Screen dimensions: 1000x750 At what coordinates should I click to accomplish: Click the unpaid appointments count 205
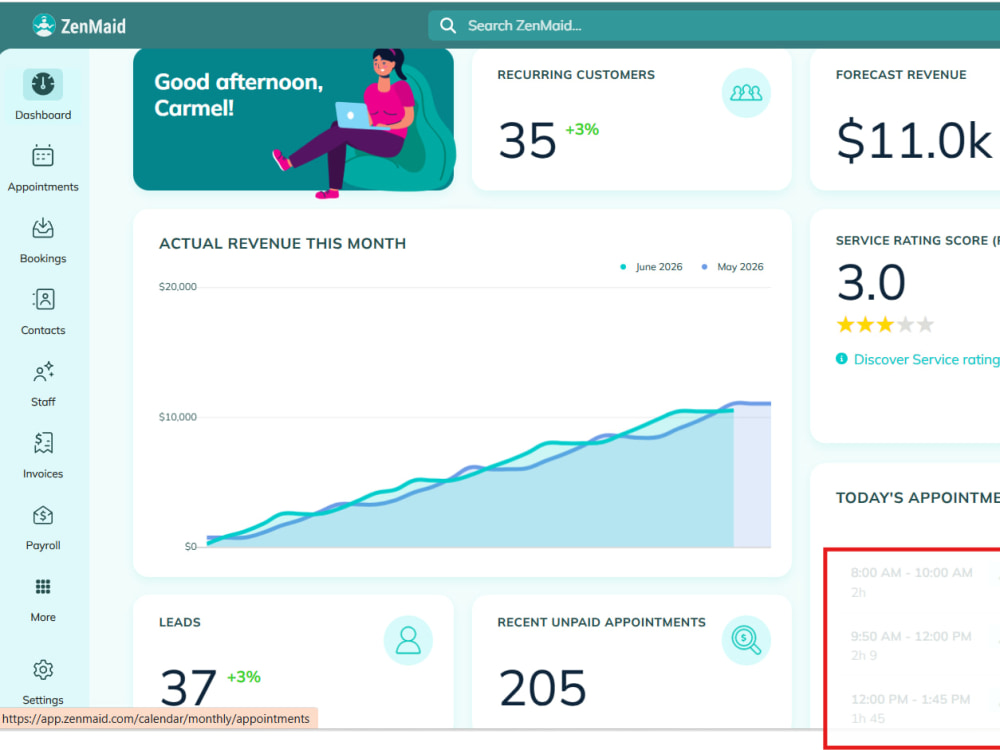click(x=542, y=688)
